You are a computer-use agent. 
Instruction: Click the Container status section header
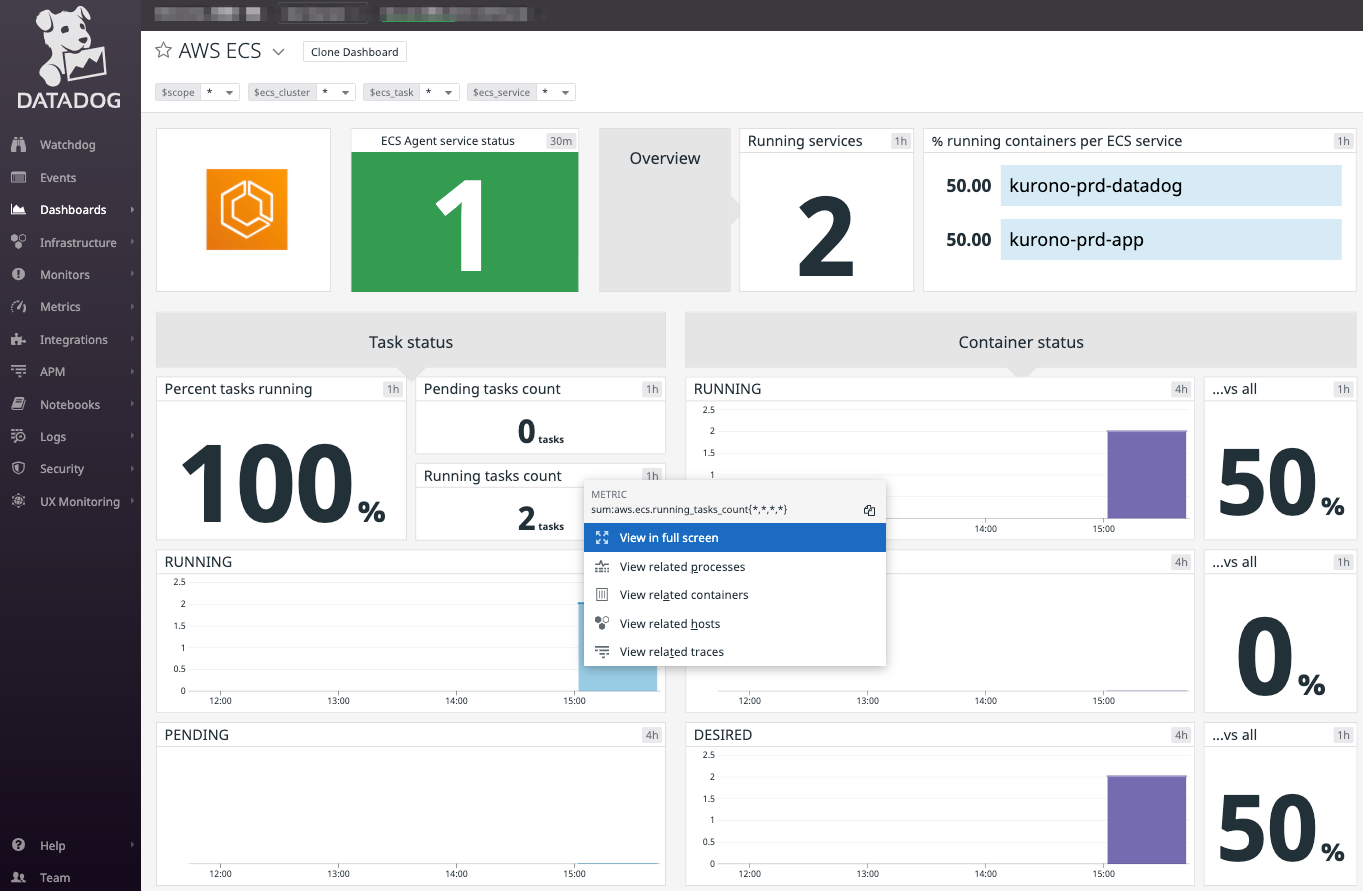pyautogui.click(x=1021, y=342)
